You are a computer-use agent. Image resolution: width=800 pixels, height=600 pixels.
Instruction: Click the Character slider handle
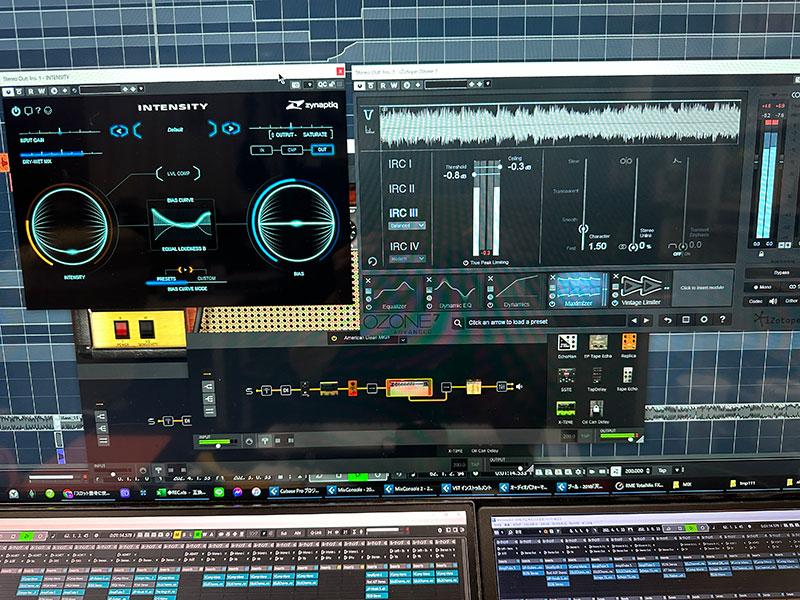tap(584, 229)
